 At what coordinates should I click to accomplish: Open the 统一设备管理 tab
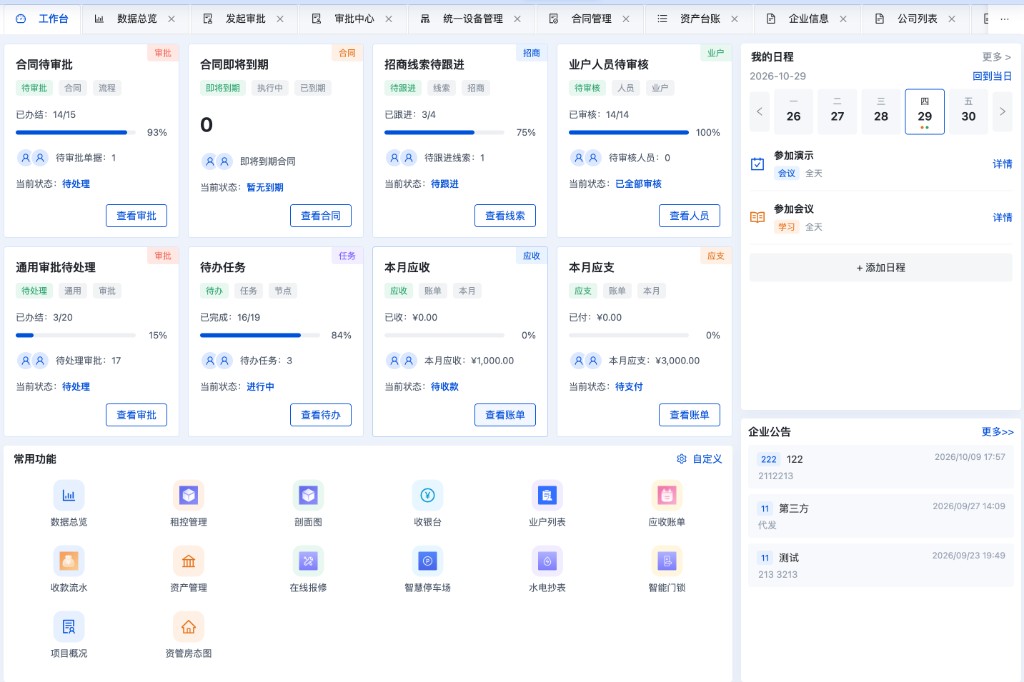click(x=473, y=19)
